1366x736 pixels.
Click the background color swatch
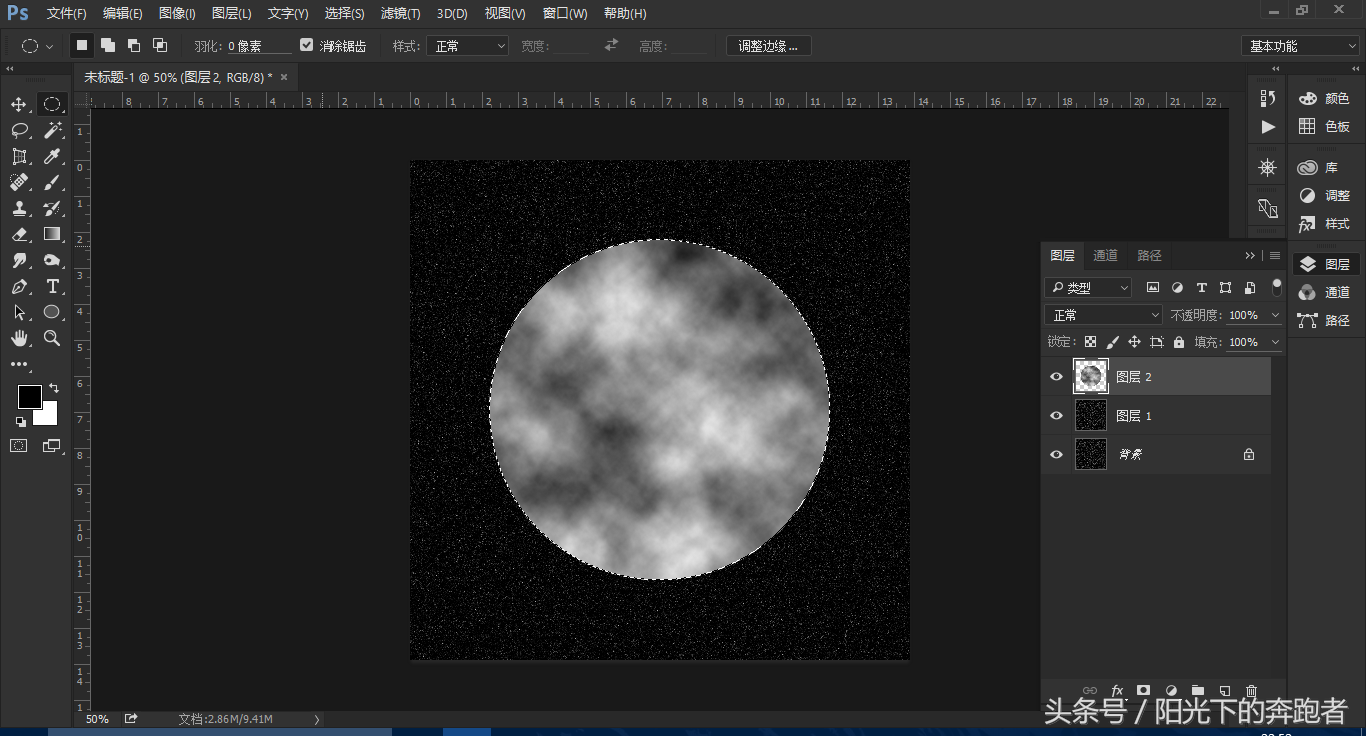click(x=48, y=416)
